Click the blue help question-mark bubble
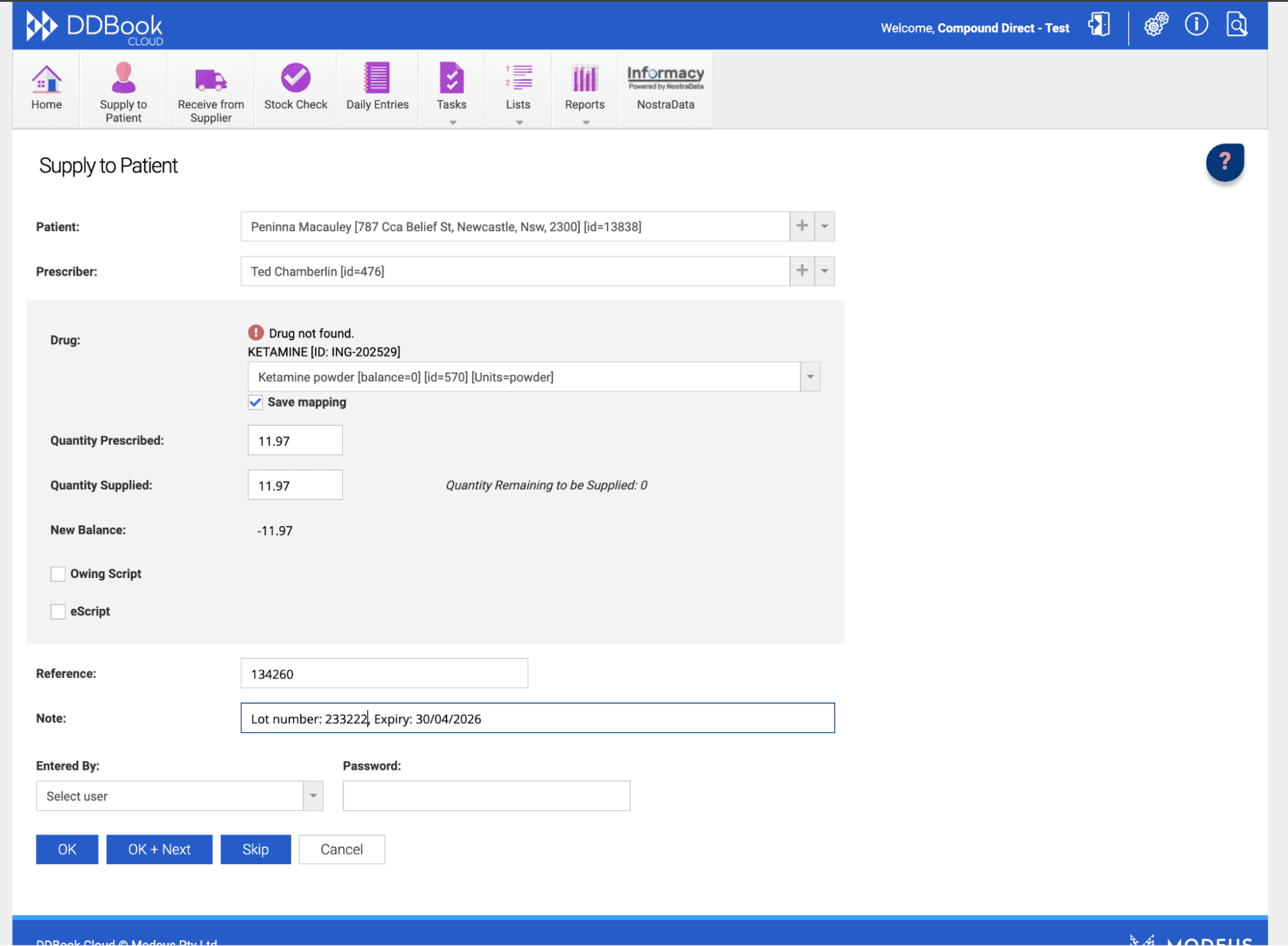This screenshot has width=1288, height=946. (x=1225, y=162)
